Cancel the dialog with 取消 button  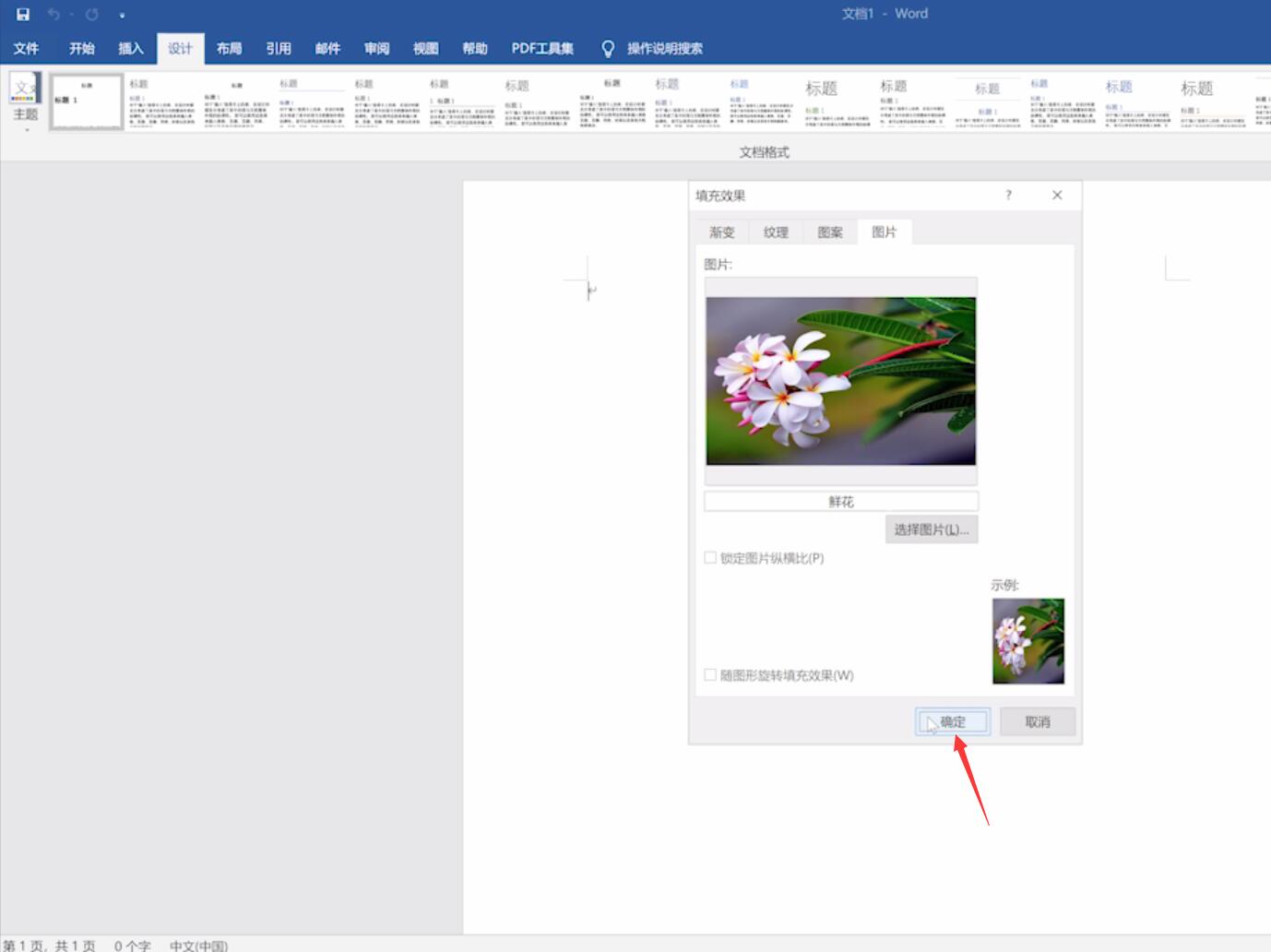coord(1038,721)
